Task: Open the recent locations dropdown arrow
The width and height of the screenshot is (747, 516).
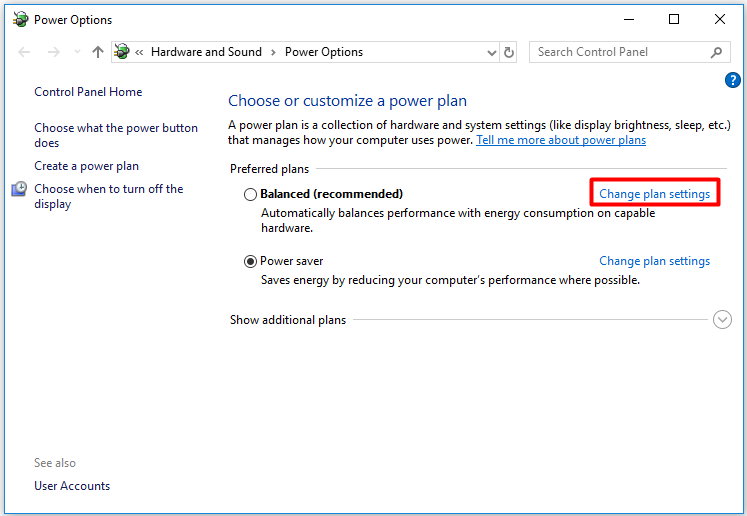Action: [77, 52]
